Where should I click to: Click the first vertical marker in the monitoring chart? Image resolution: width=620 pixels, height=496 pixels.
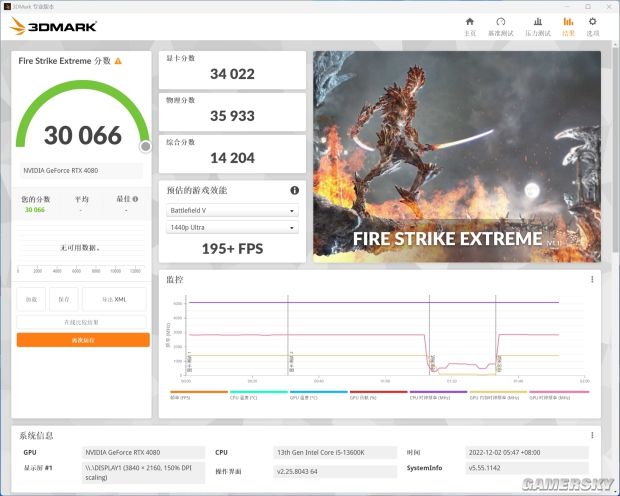pos(186,335)
